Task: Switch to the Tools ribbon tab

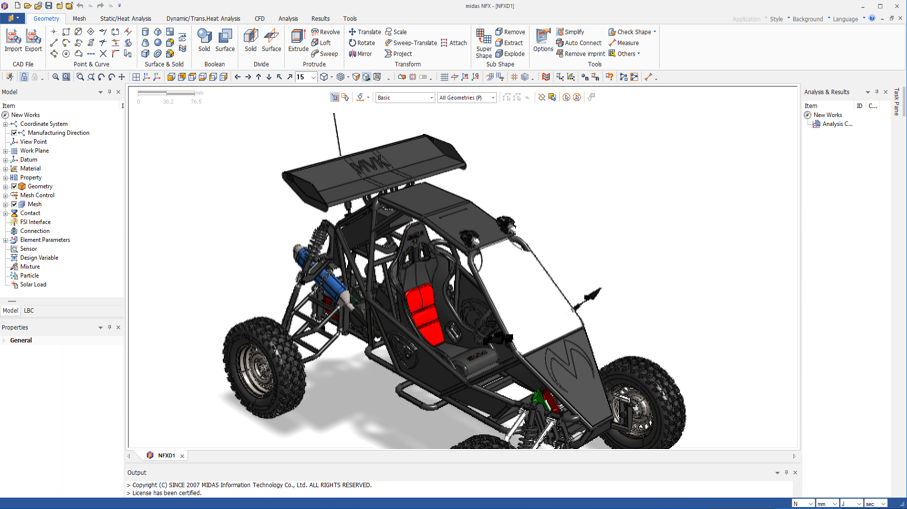Action: pos(350,19)
